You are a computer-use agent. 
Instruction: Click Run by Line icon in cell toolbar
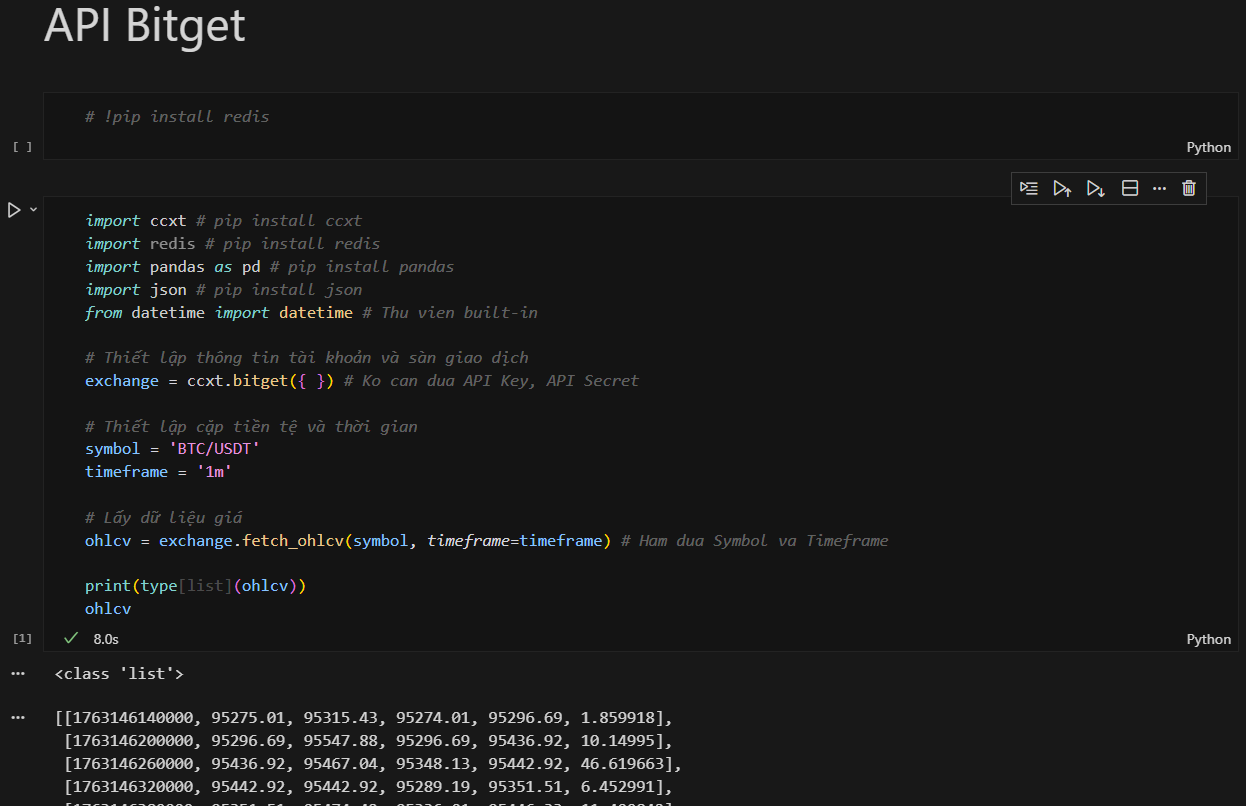(x=1029, y=188)
